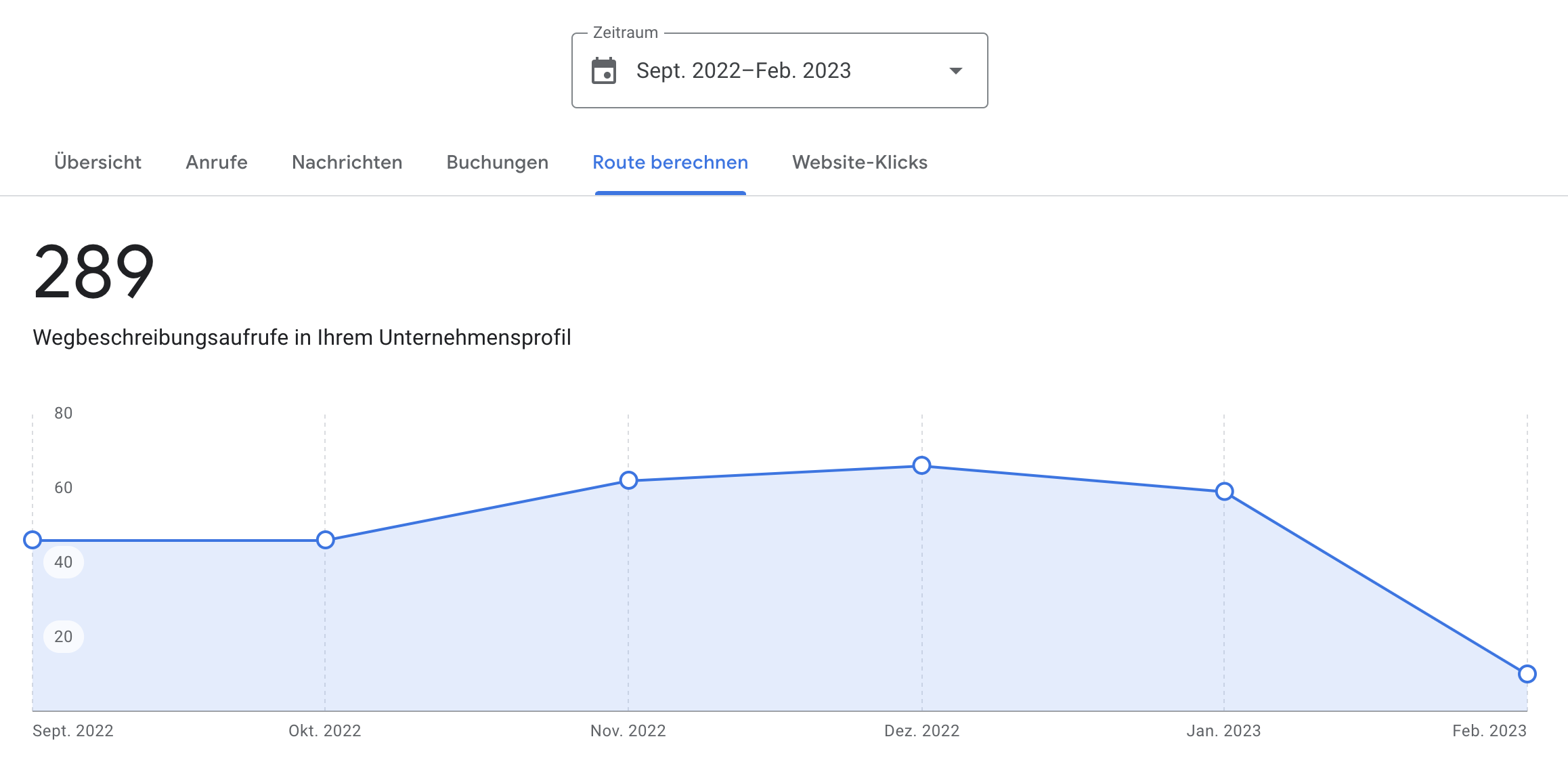Click the Wegbeschreibungsaufrufe description text
Image resolution: width=1568 pixels, height=783 pixels.
(302, 337)
